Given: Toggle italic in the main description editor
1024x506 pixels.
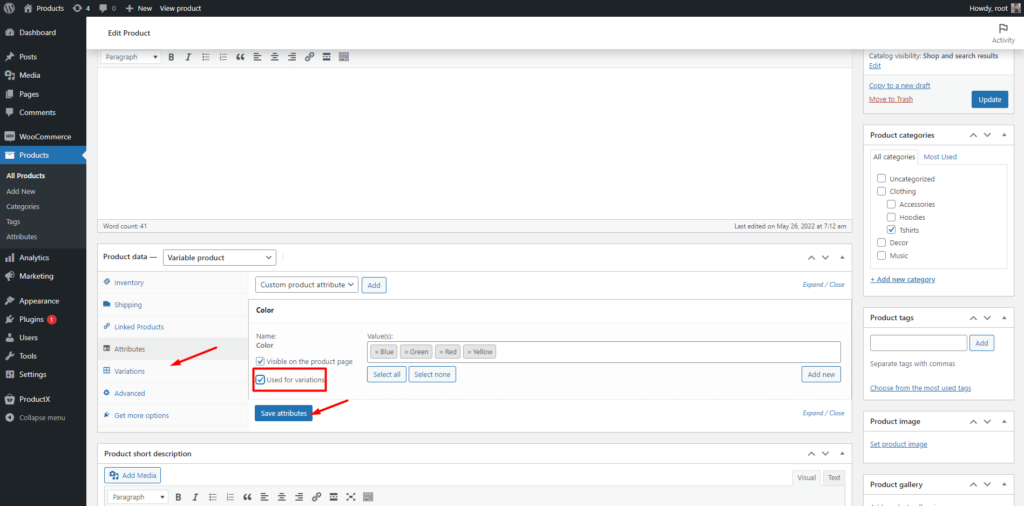Looking at the screenshot, I should (x=188, y=57).
